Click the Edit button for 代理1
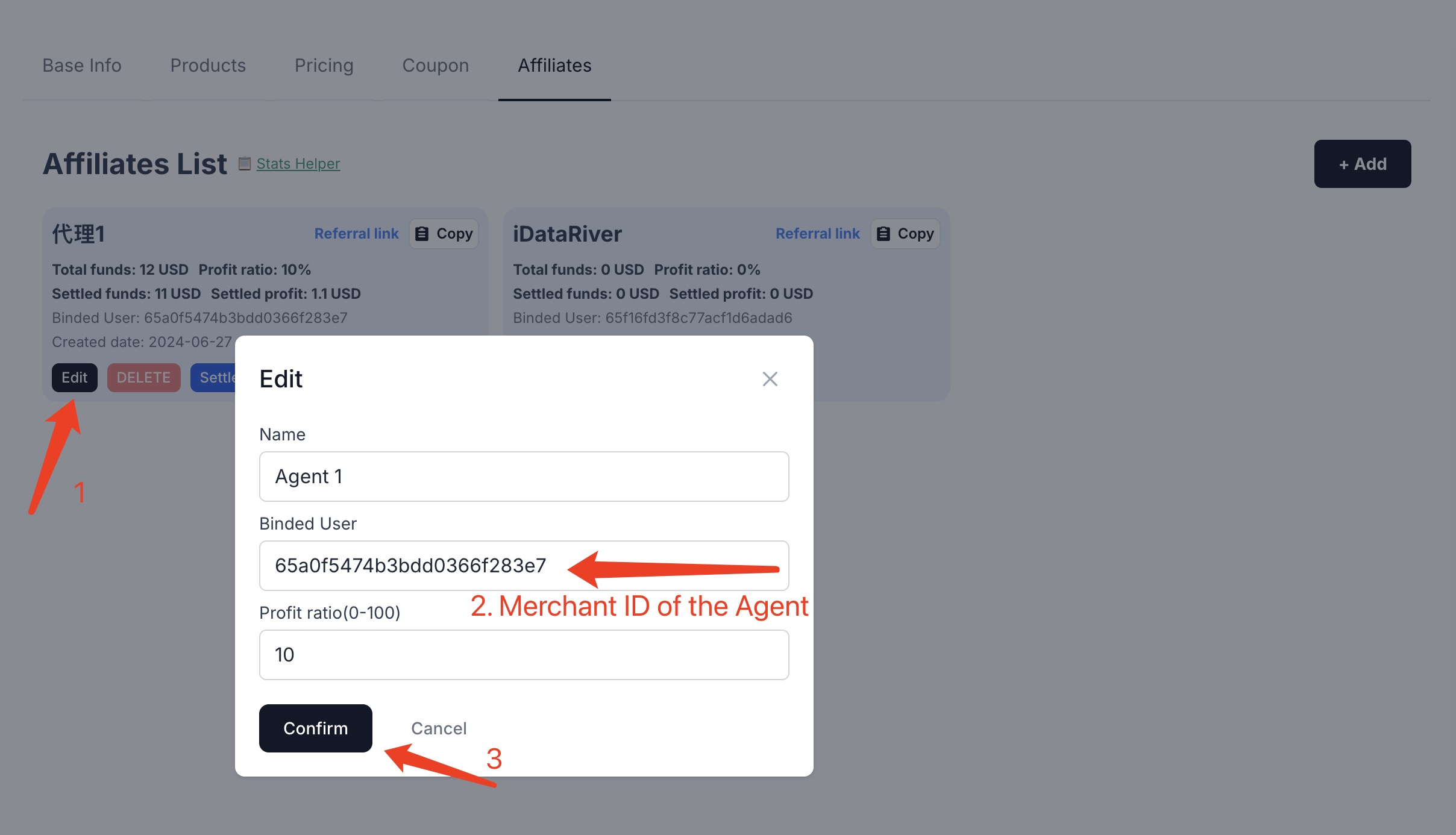Screen dimensions: 1456x835 (x=74, y=377)
